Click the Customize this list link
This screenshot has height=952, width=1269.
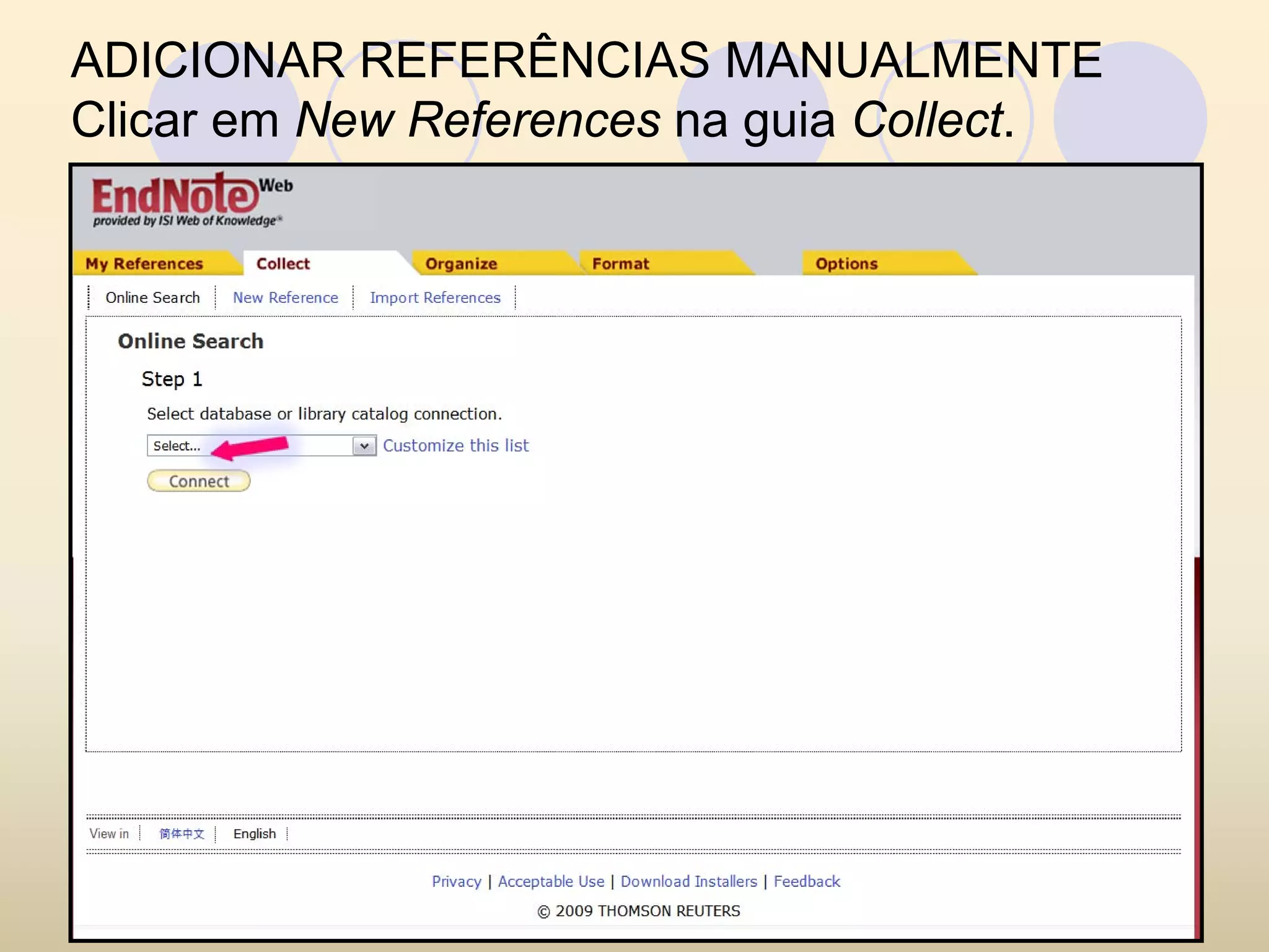(x=456, y=445)
